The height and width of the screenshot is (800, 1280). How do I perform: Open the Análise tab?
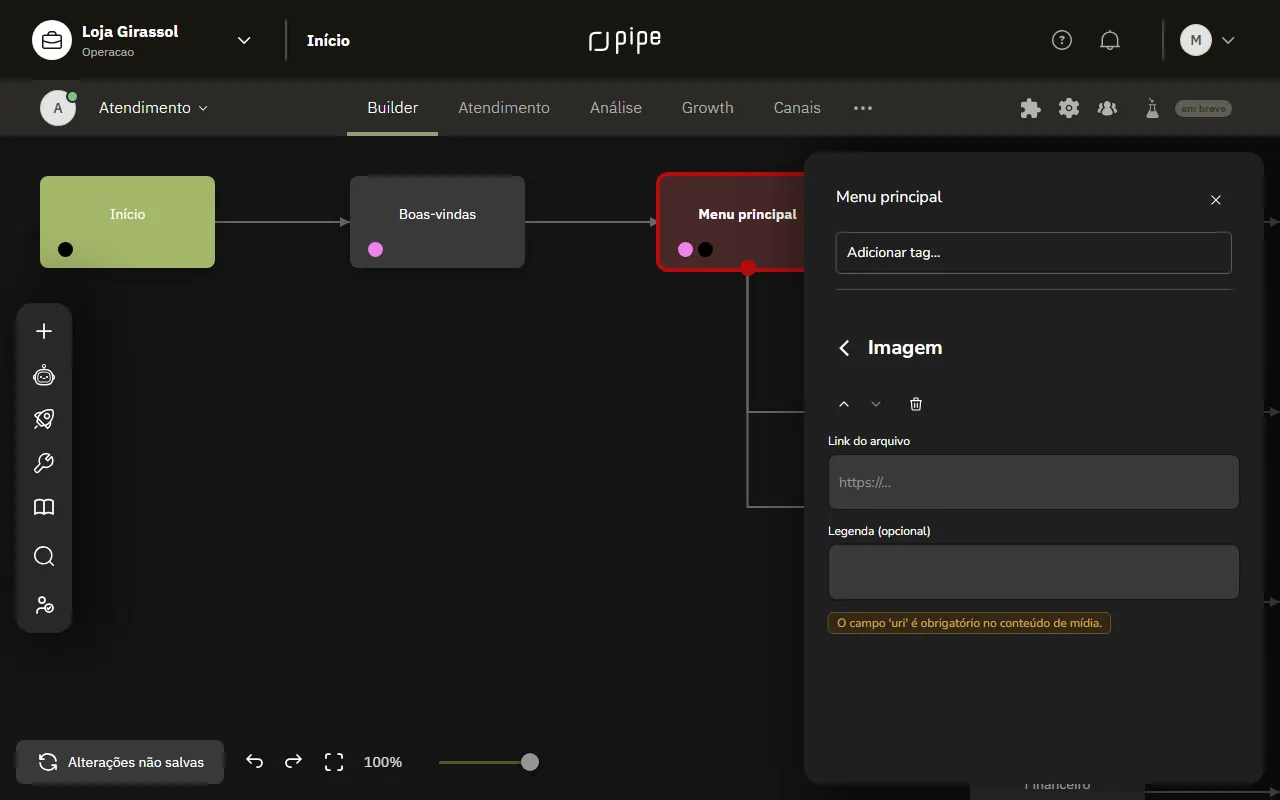[x=616, y=108]
